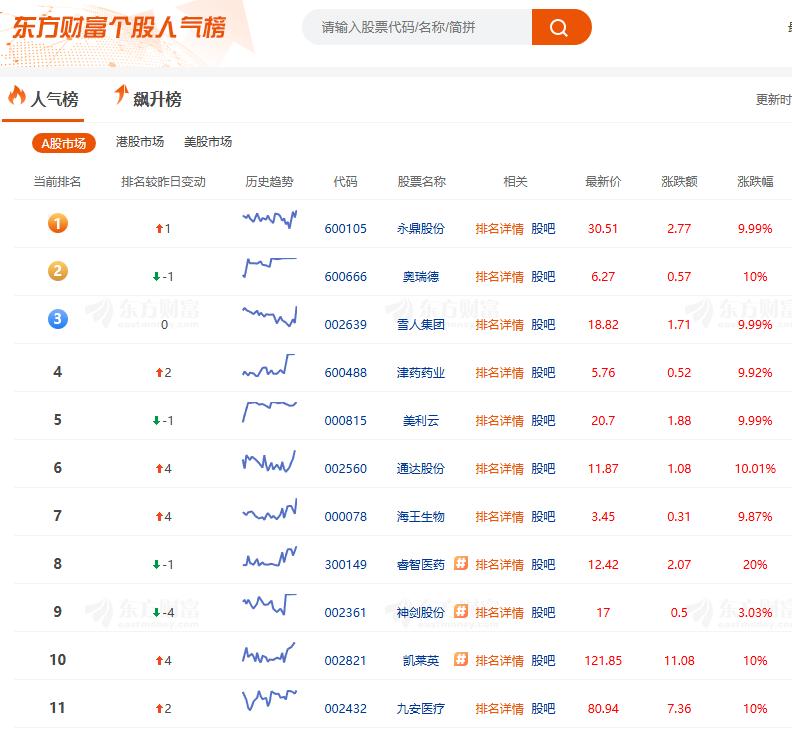Open 排名详情 for 通达股份

click(x=500, y=469)
